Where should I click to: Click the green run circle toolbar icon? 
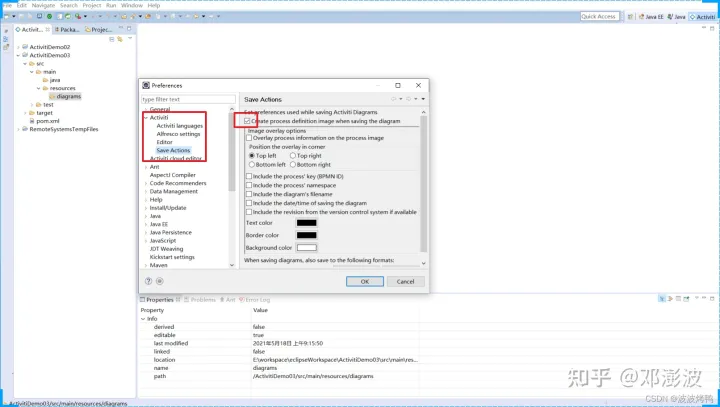coord(50,16)
